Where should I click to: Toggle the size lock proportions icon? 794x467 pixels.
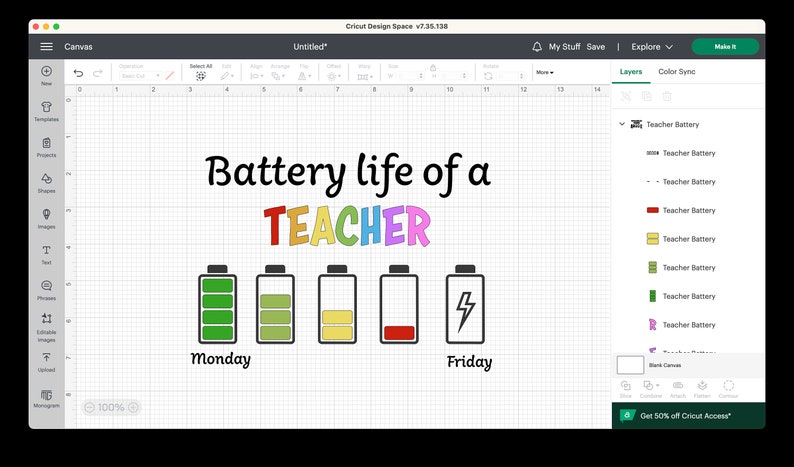[433, 67]
